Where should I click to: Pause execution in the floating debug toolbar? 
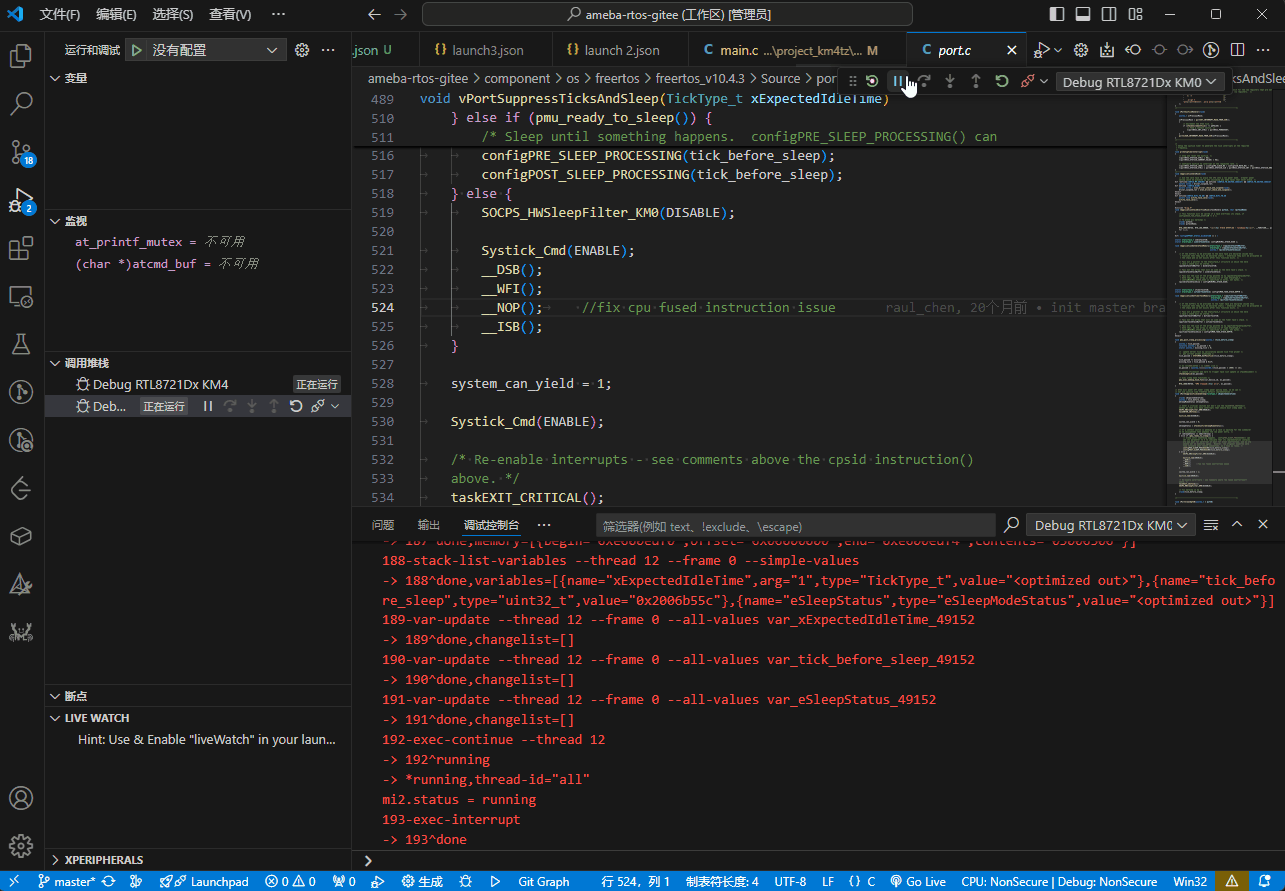click(898, 81)
